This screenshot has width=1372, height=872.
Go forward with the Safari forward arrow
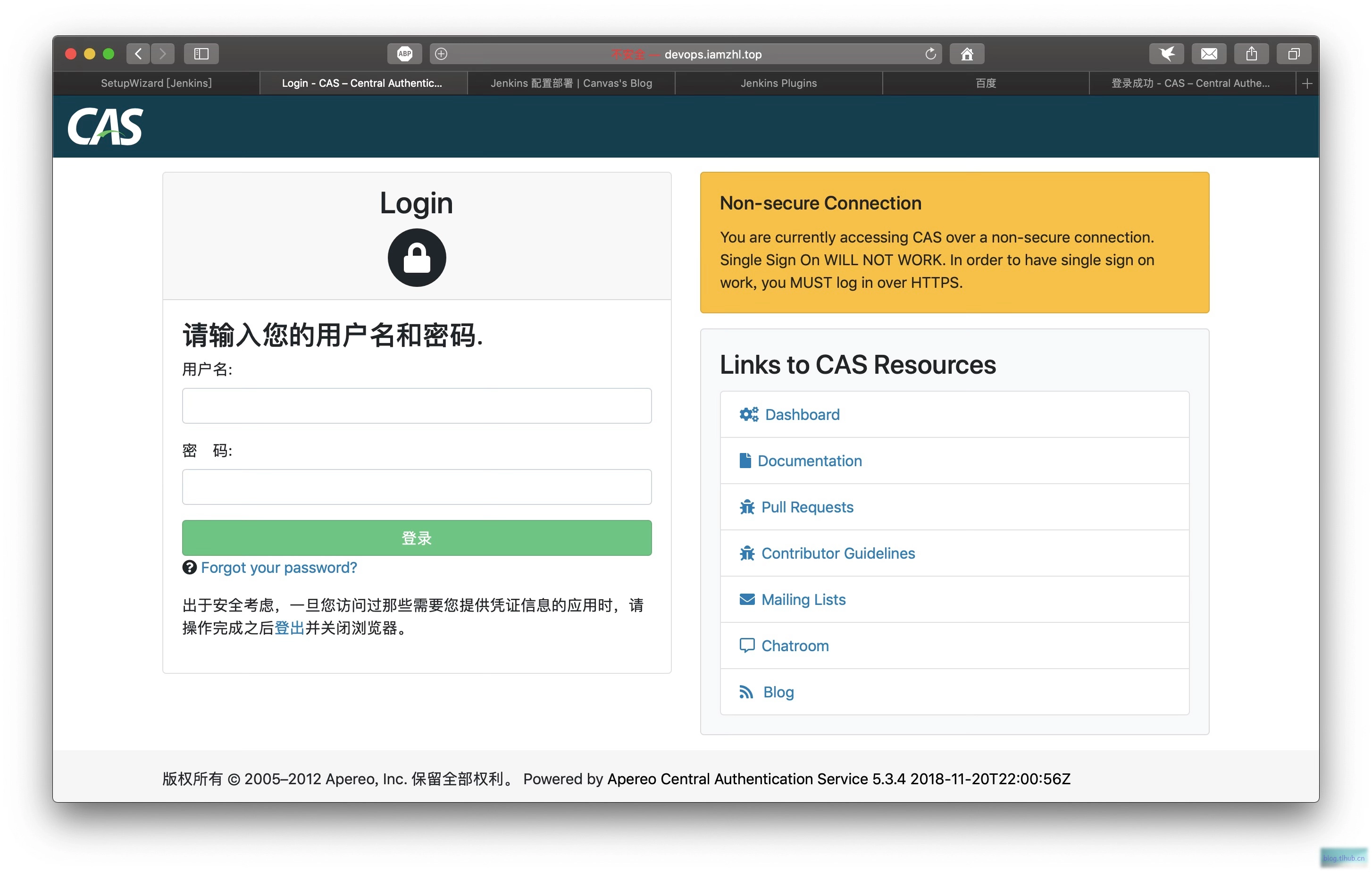(x=163, y=54)
